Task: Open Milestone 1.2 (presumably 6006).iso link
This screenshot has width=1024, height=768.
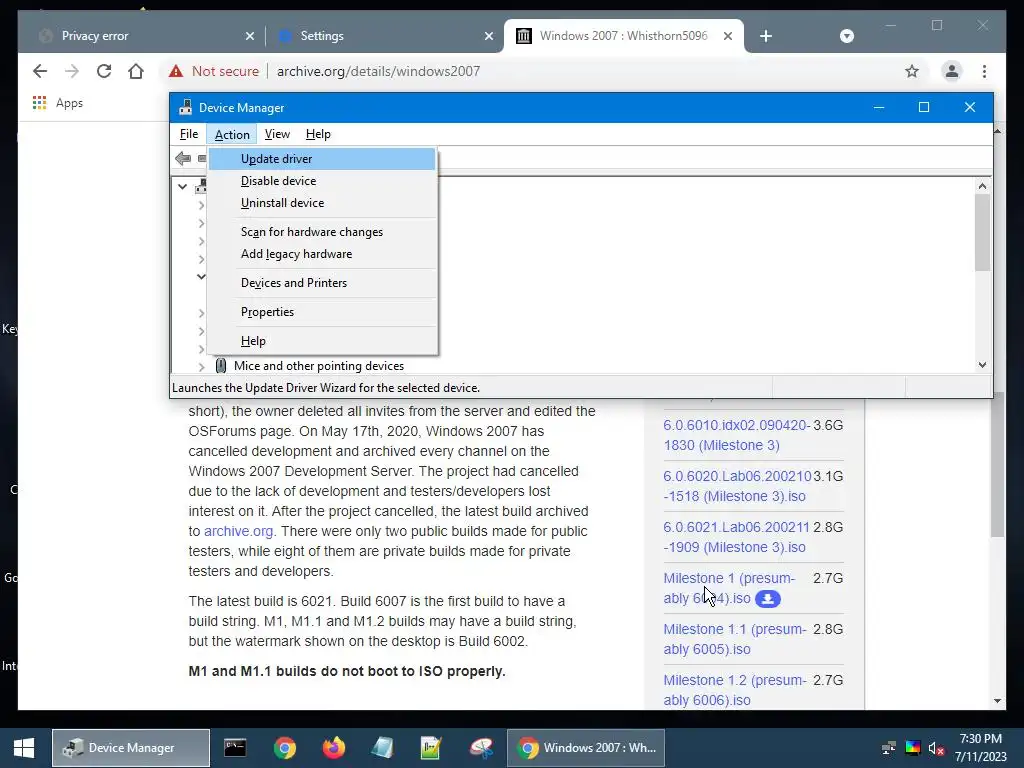Action: [x=735, y=690]
